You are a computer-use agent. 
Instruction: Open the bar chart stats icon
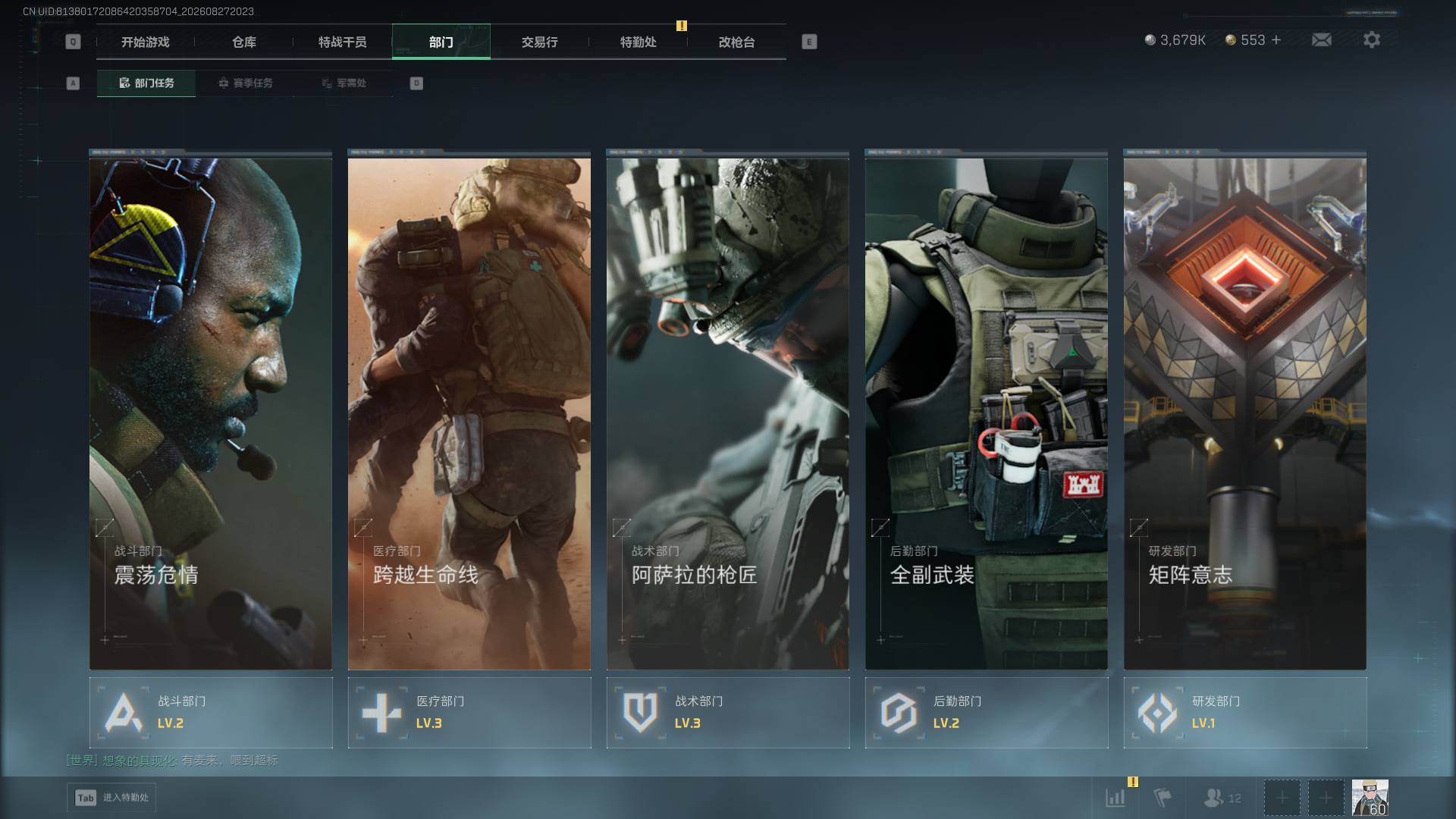pyautogui.click(x=1116, y=798)
